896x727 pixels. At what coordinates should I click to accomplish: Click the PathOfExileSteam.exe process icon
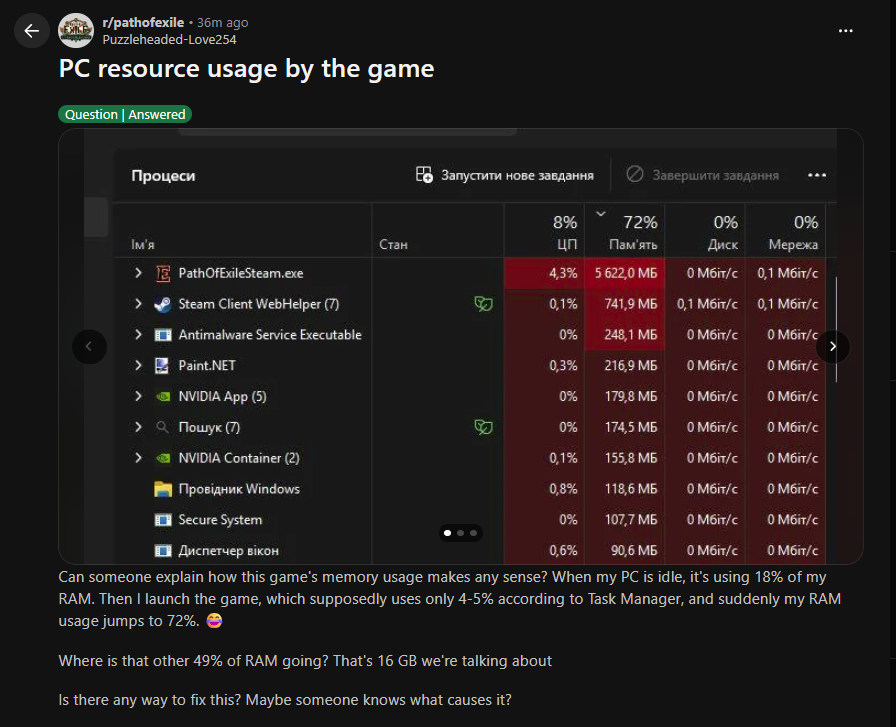click(163, 273)
